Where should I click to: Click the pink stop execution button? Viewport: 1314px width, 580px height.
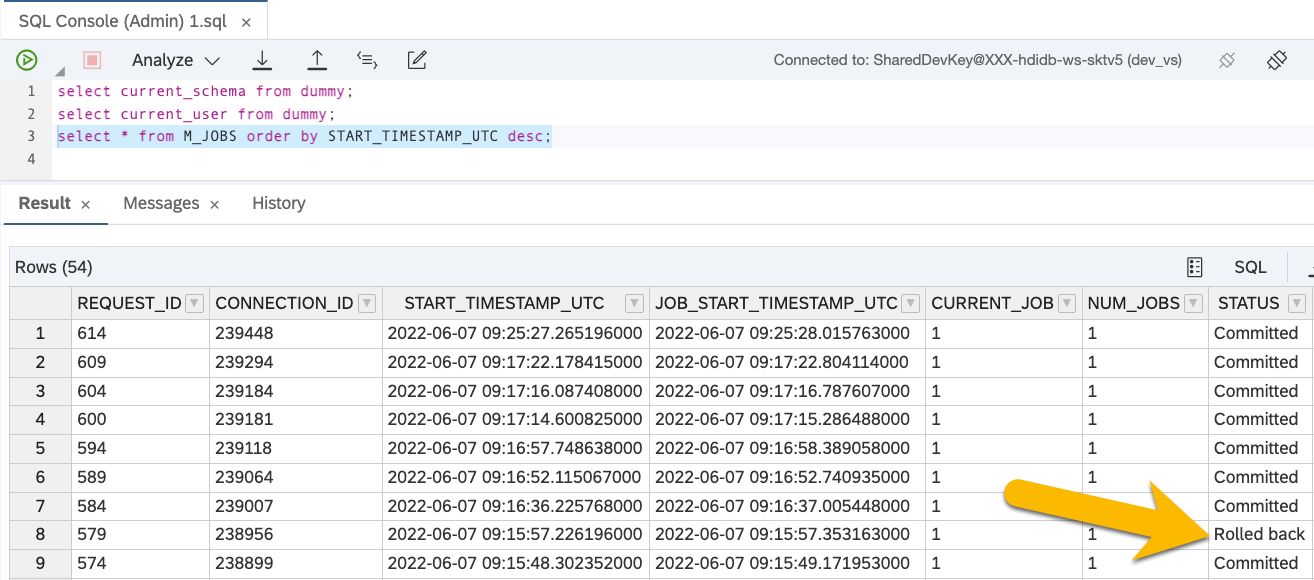tap(92, 60)
